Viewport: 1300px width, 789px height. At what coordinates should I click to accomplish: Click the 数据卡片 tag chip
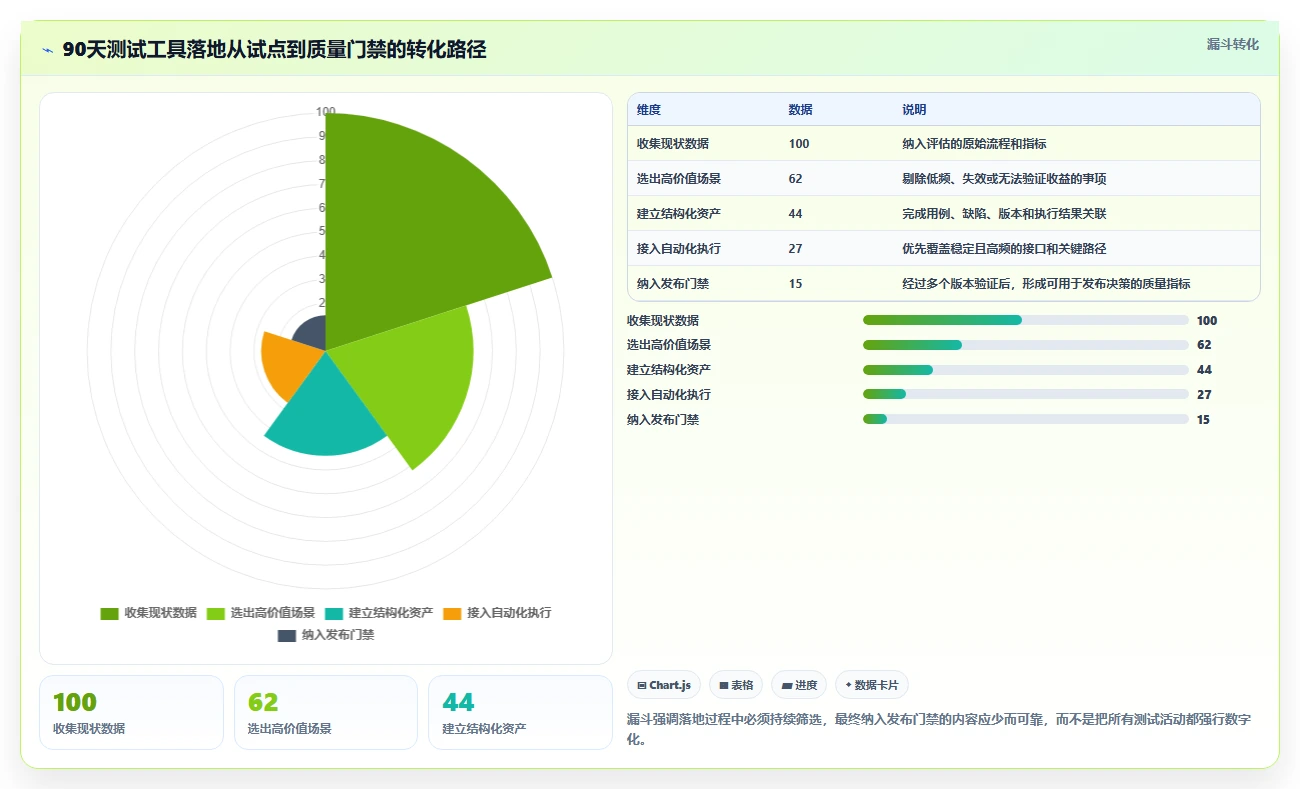tap(872, 685)
